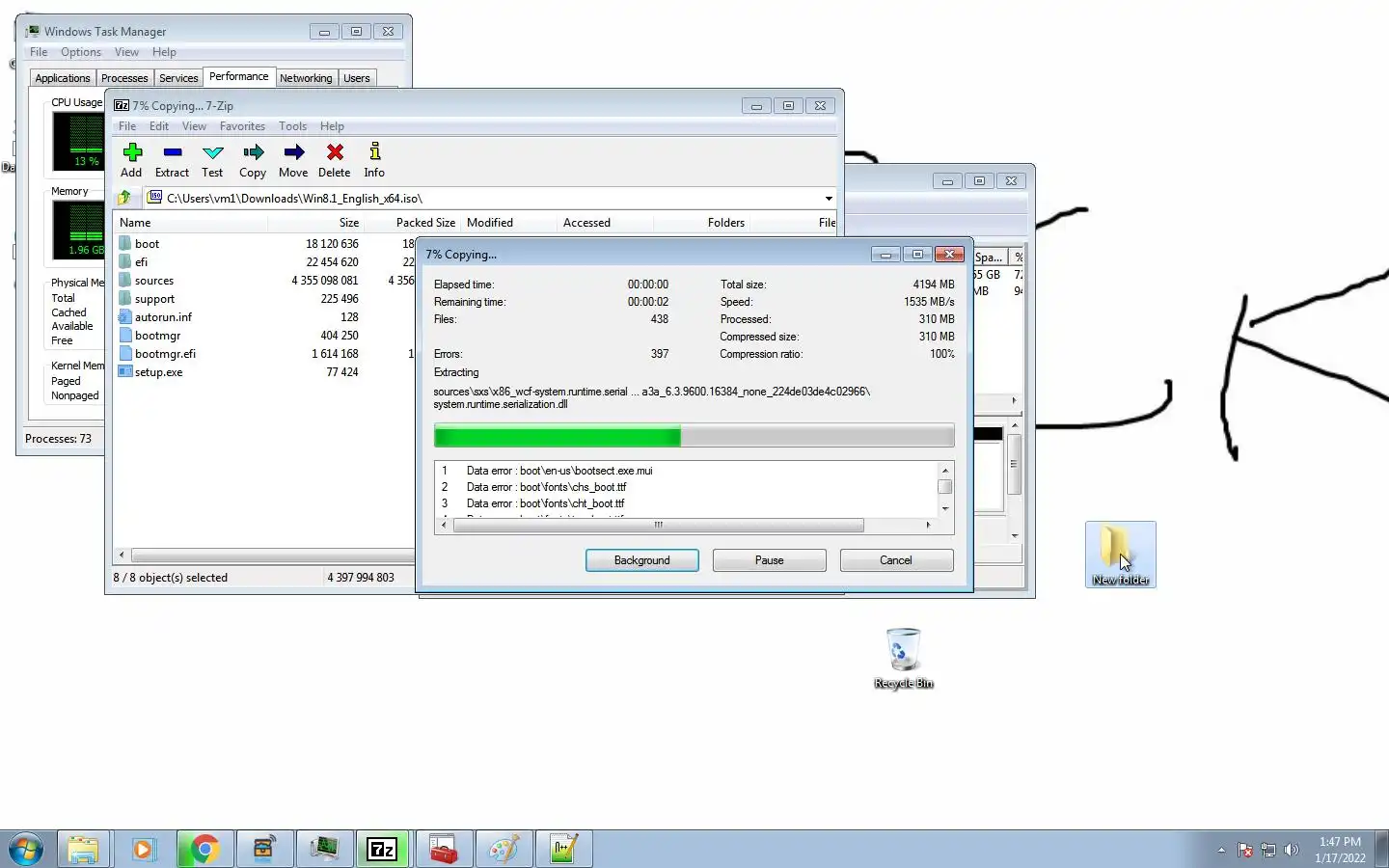Switch to the Processes tab in Task Manager

point(124,78)
